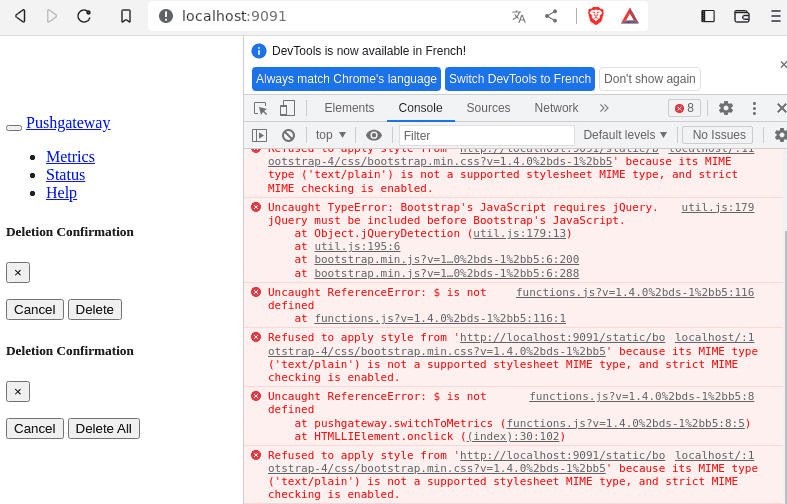Open util.js:195:6 stack trace link
Screen dimensions: 787x504
[x=357, y=246]
